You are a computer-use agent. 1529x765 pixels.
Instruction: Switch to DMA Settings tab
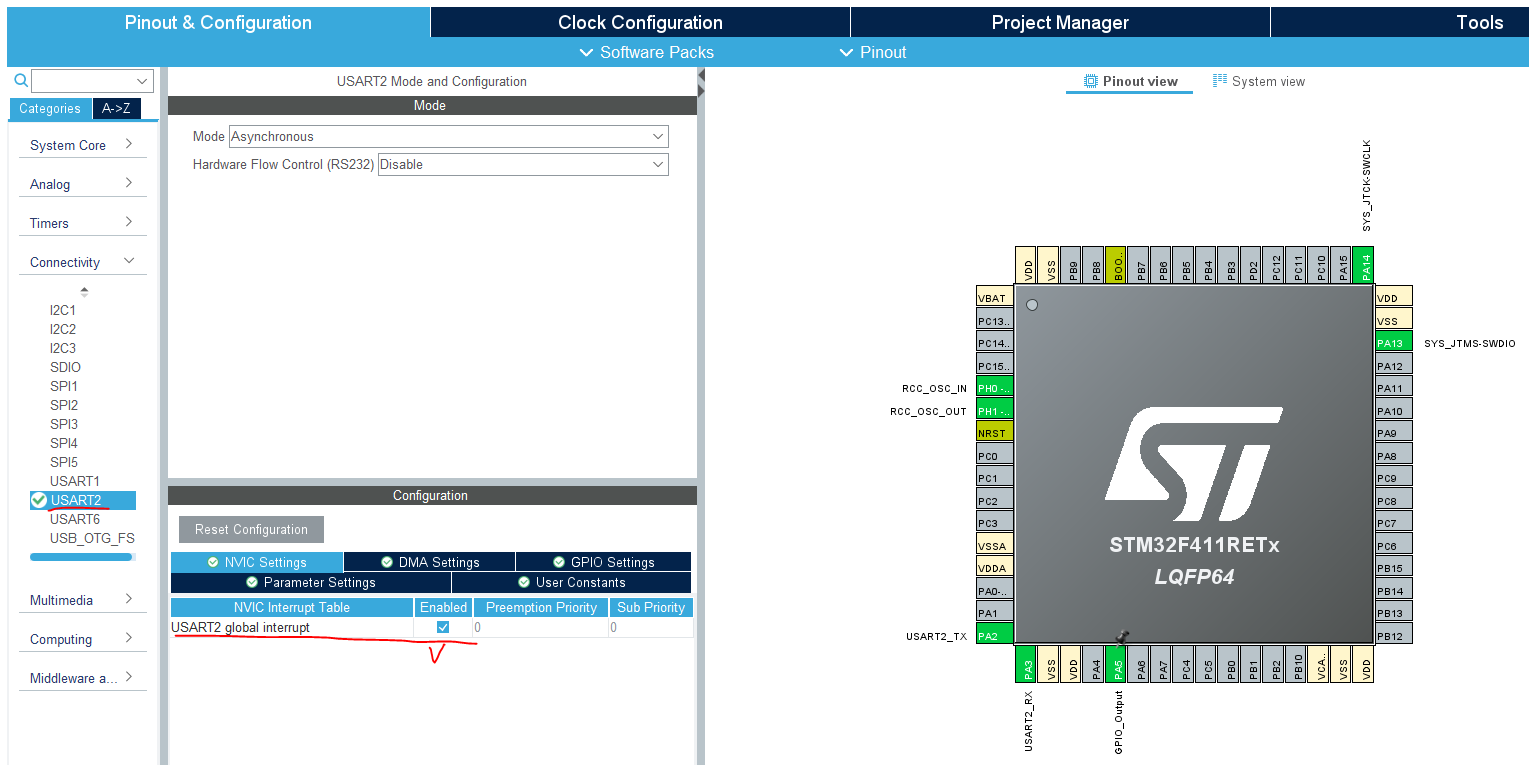[x=429, y=562]
